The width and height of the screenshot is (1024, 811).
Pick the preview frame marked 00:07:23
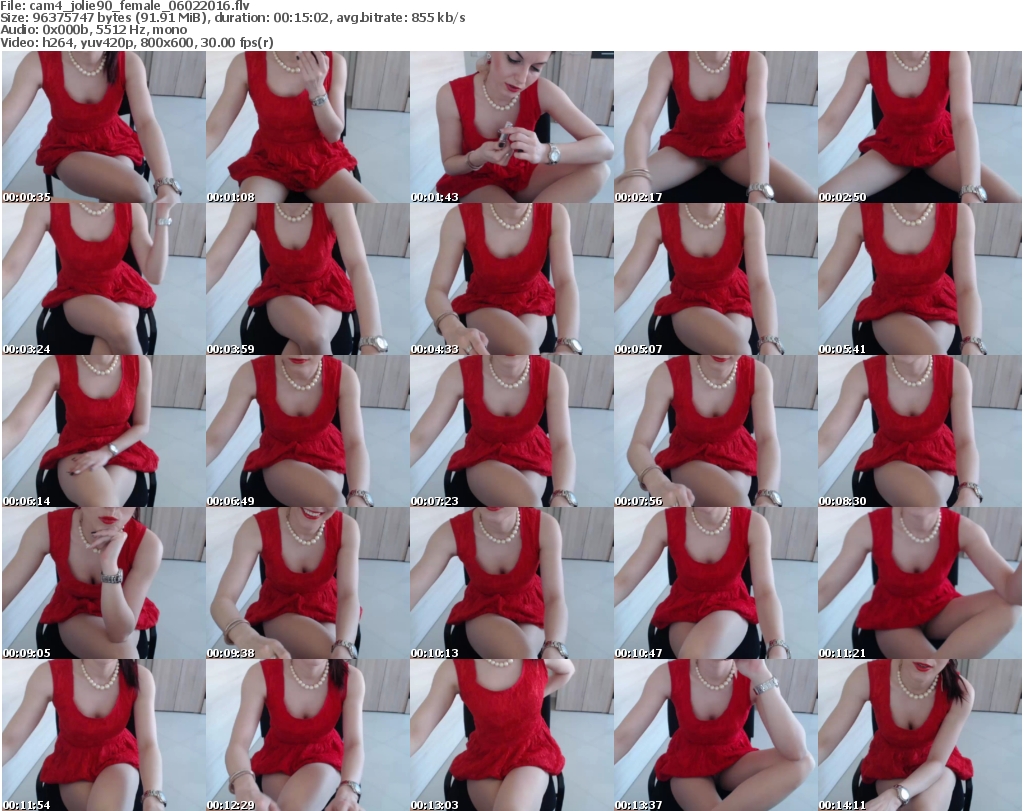[x=512, y=431]
